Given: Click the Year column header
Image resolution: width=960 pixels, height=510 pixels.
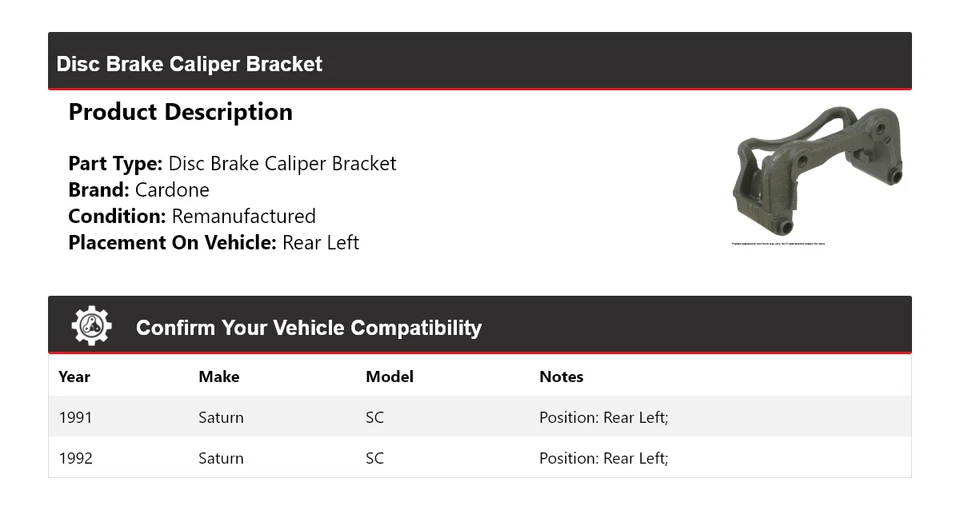Looking at the screenshot, I should pos(74,377).
